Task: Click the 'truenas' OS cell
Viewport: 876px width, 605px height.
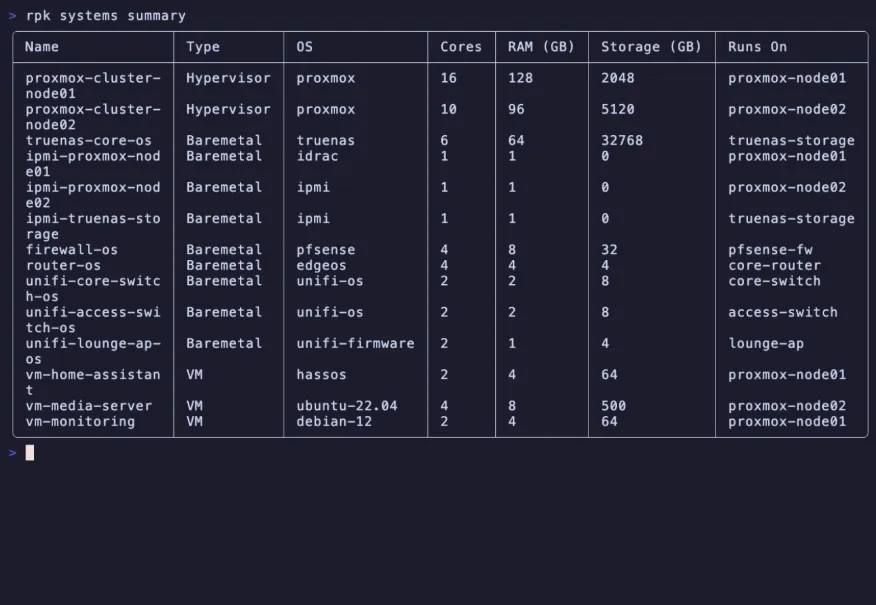Action: (325, 140)
